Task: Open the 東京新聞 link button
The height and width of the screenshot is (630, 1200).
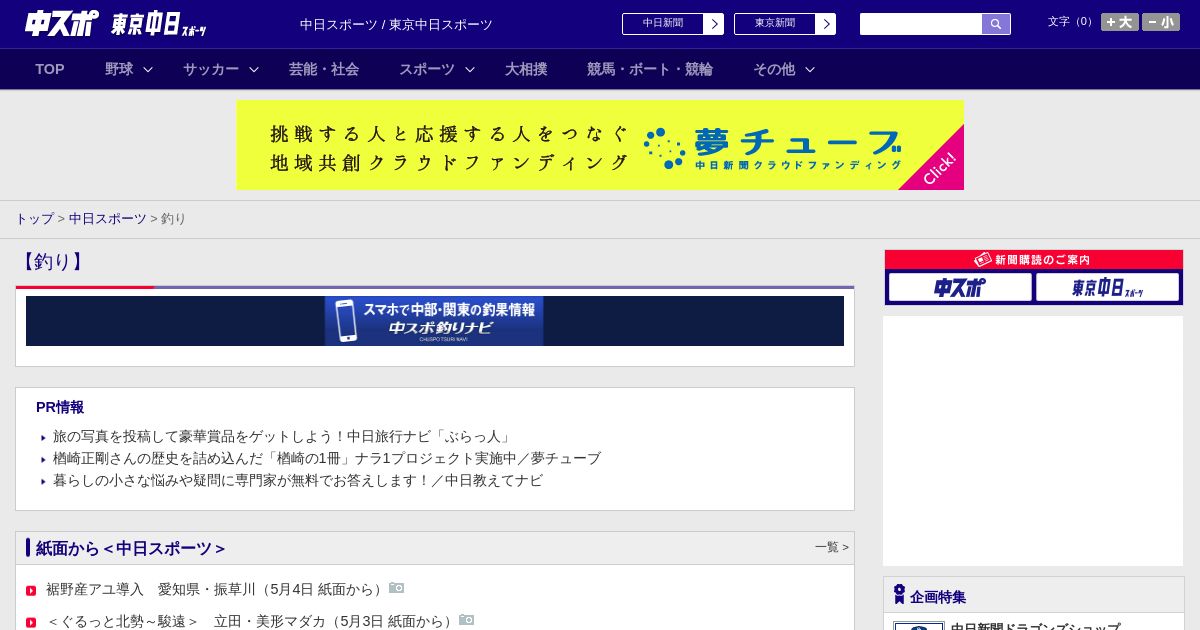Action: point(775,24)
